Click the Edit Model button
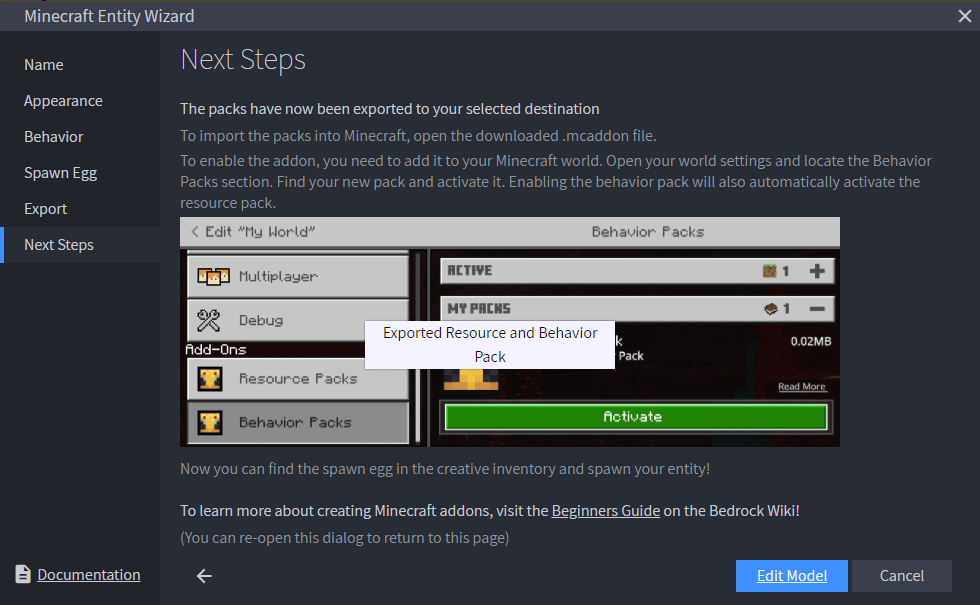Screen dimensions: 980x605 [792, 576]
